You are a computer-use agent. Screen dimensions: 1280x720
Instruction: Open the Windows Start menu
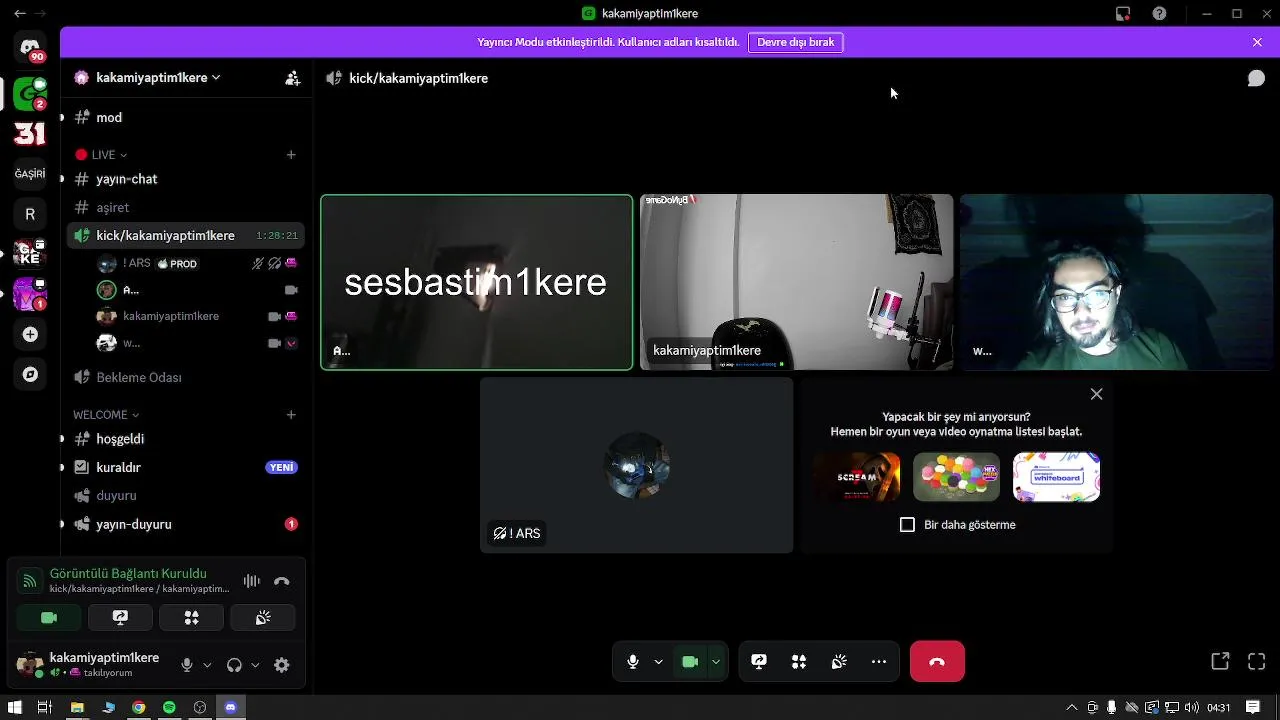pos(15,708)
